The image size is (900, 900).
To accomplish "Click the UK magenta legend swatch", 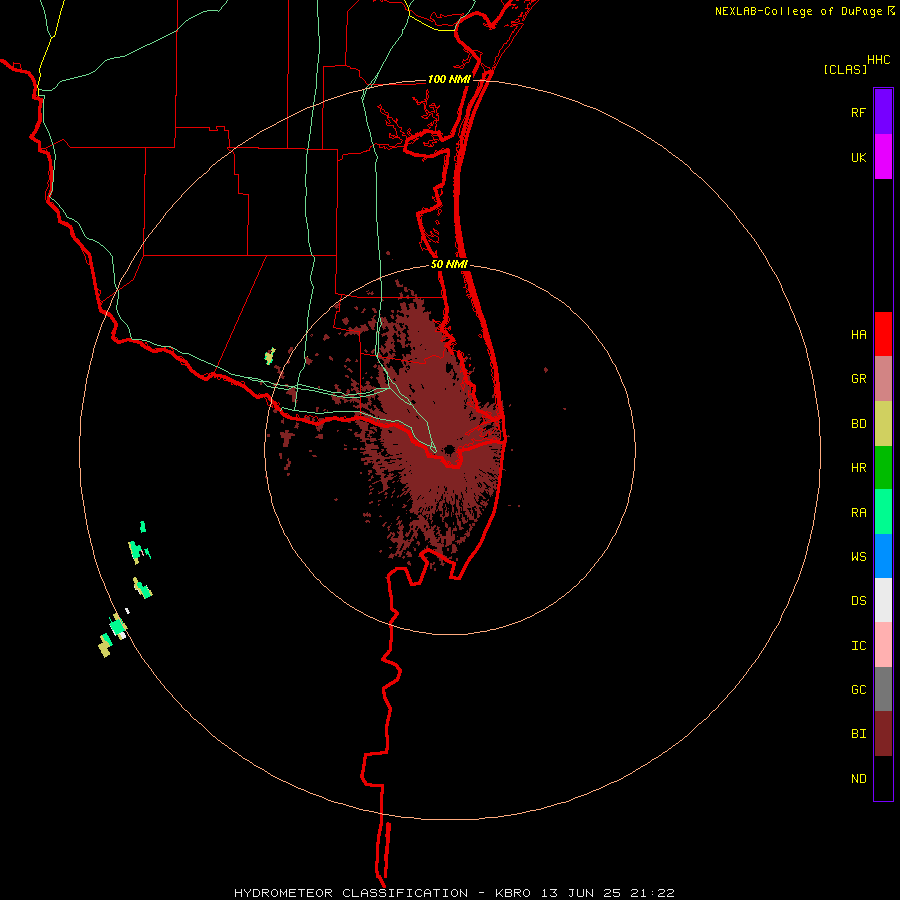I will tap(883, 157).
